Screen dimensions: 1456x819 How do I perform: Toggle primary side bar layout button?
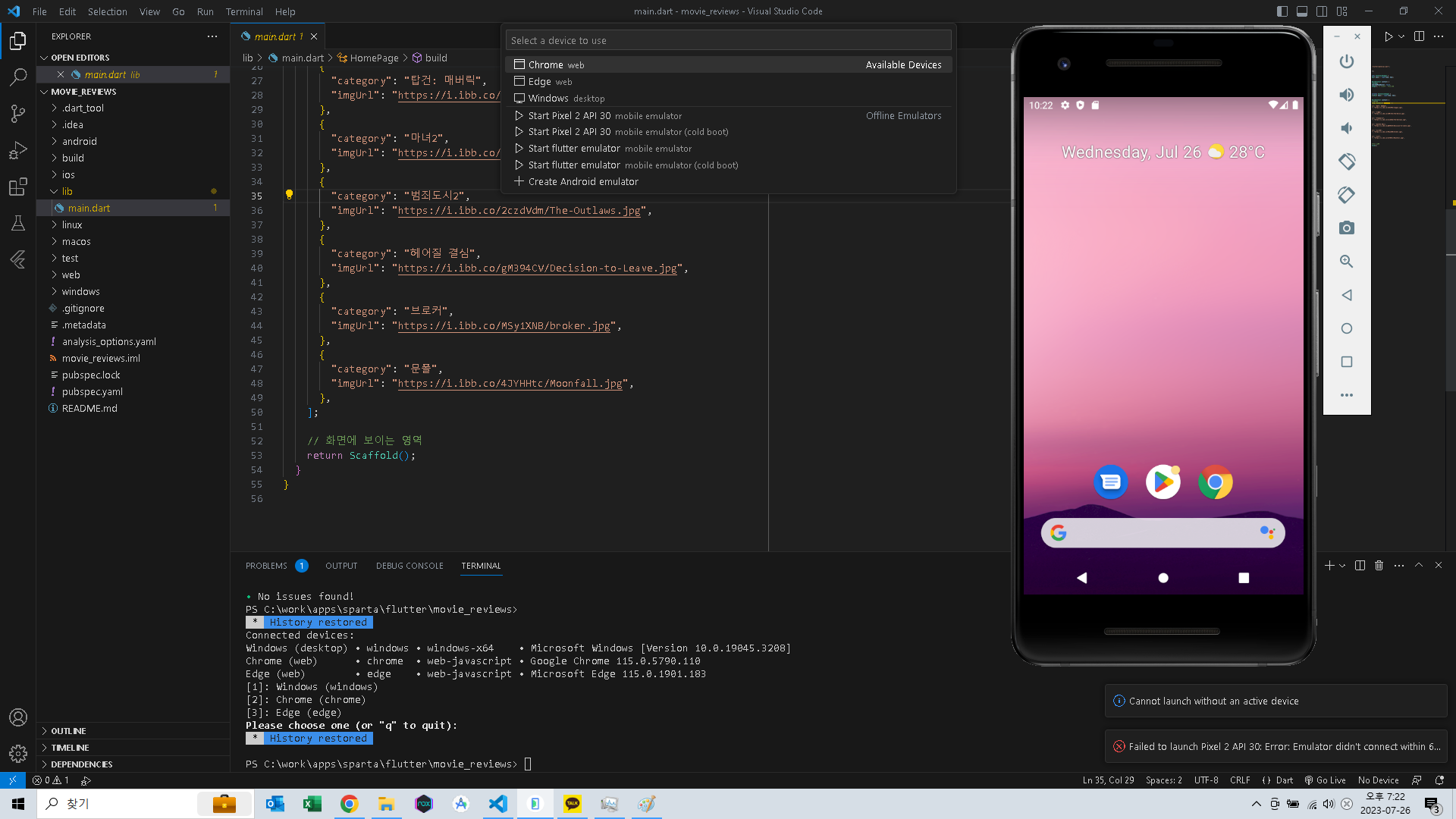click(1282, 11)
